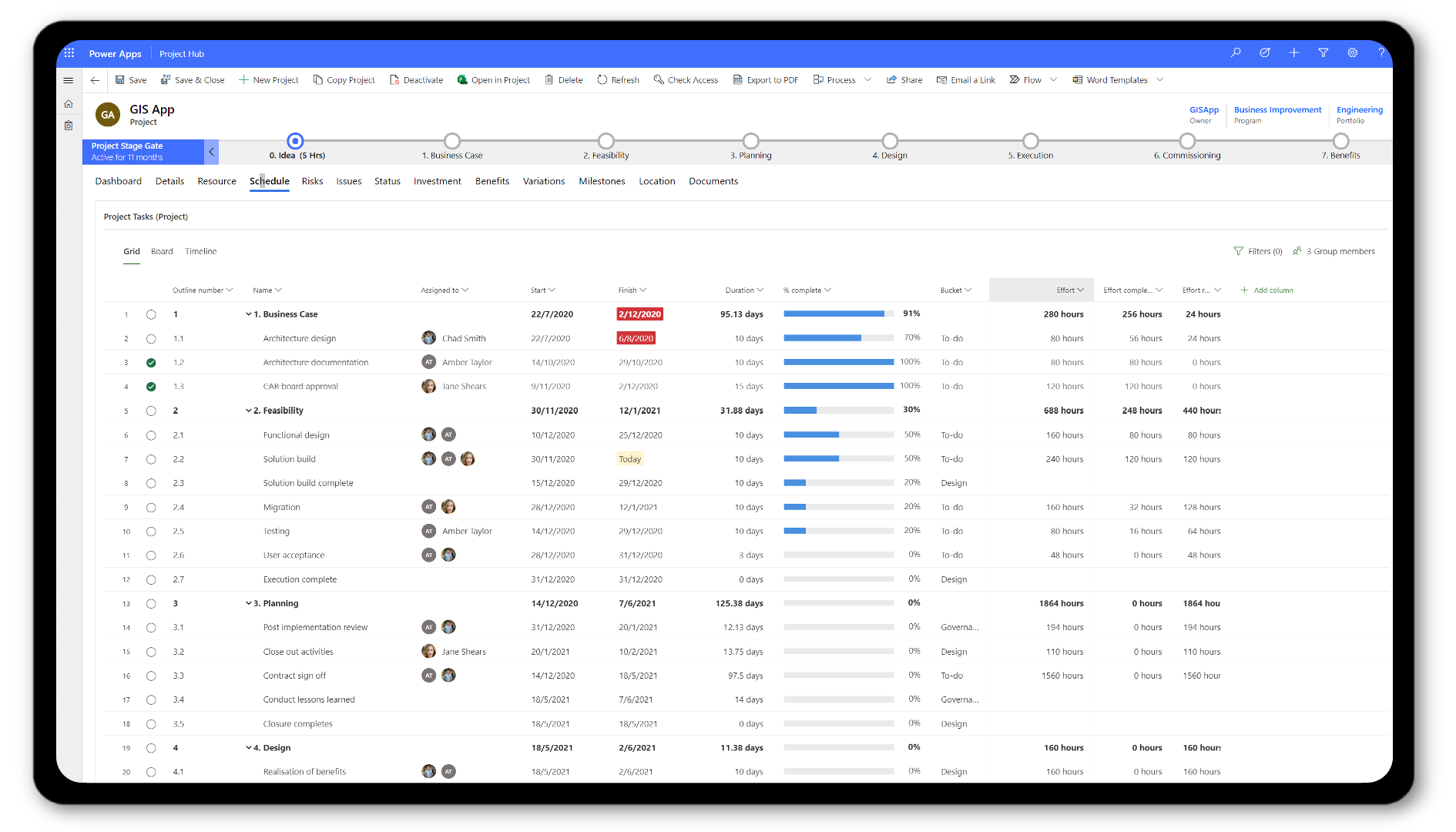
Task: Delete the GIS App project
Action: pyautogui.click(x=563, y=79)
